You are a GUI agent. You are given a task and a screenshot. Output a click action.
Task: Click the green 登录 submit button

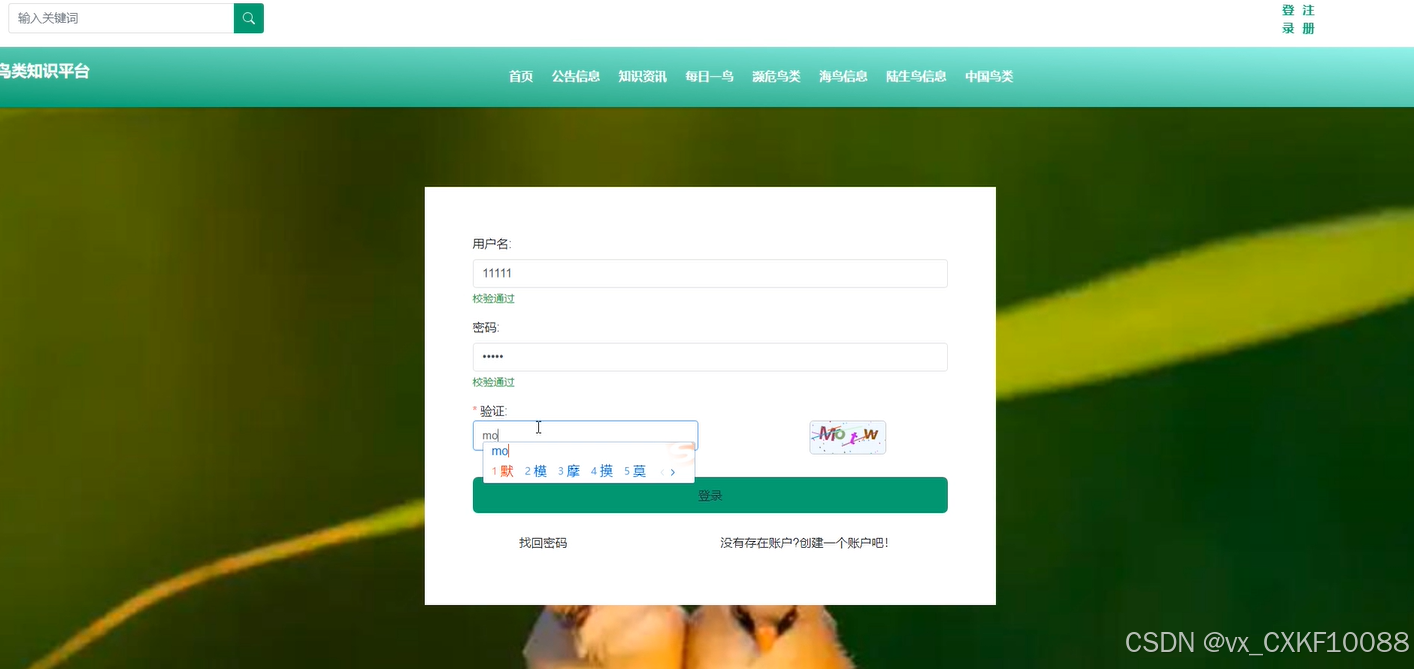pos(710,495)
